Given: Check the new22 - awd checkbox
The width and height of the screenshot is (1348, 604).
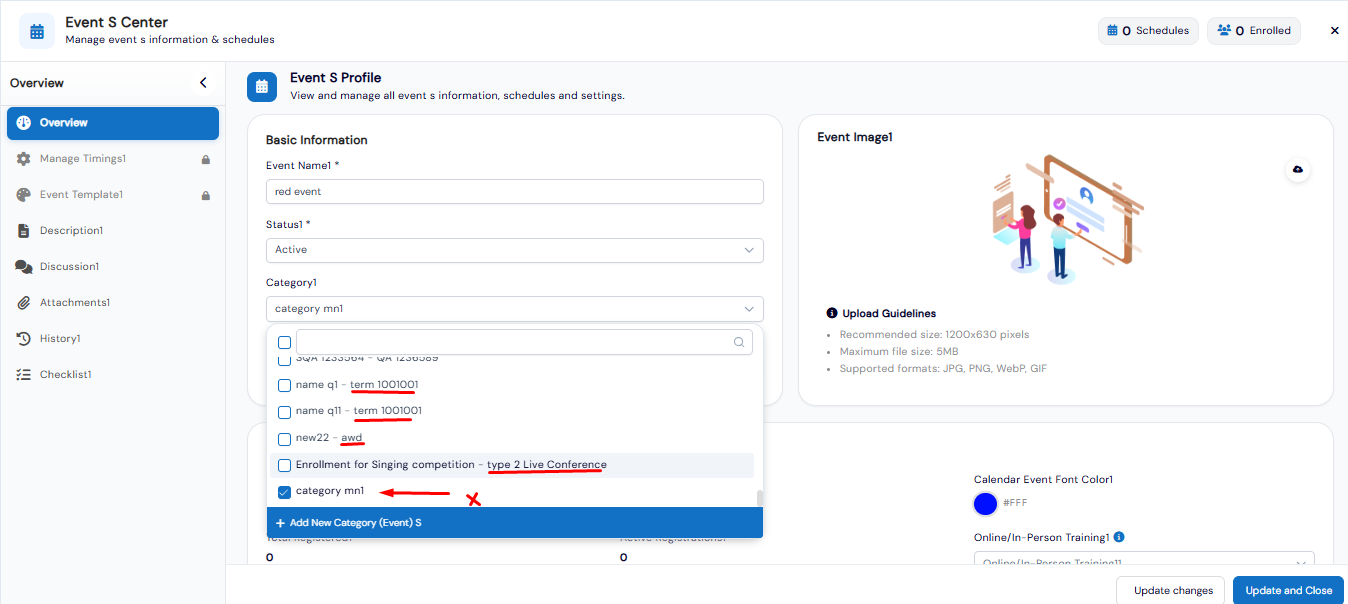Looking at the screenshot, I should pyautogui.click(x=285, y=438).
